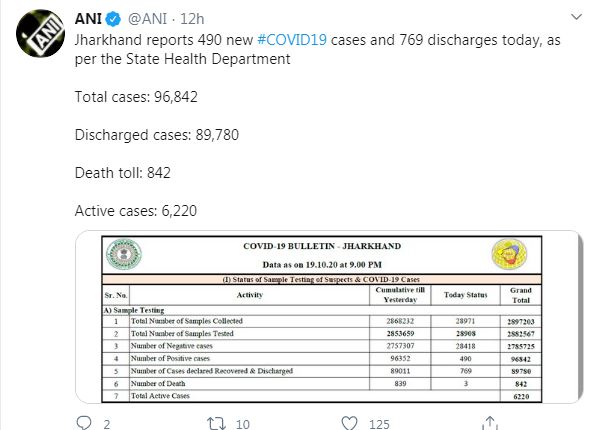Open the #COVID19 hashtag link
This screenshot has height=430, width=598.
pos(292,40)
